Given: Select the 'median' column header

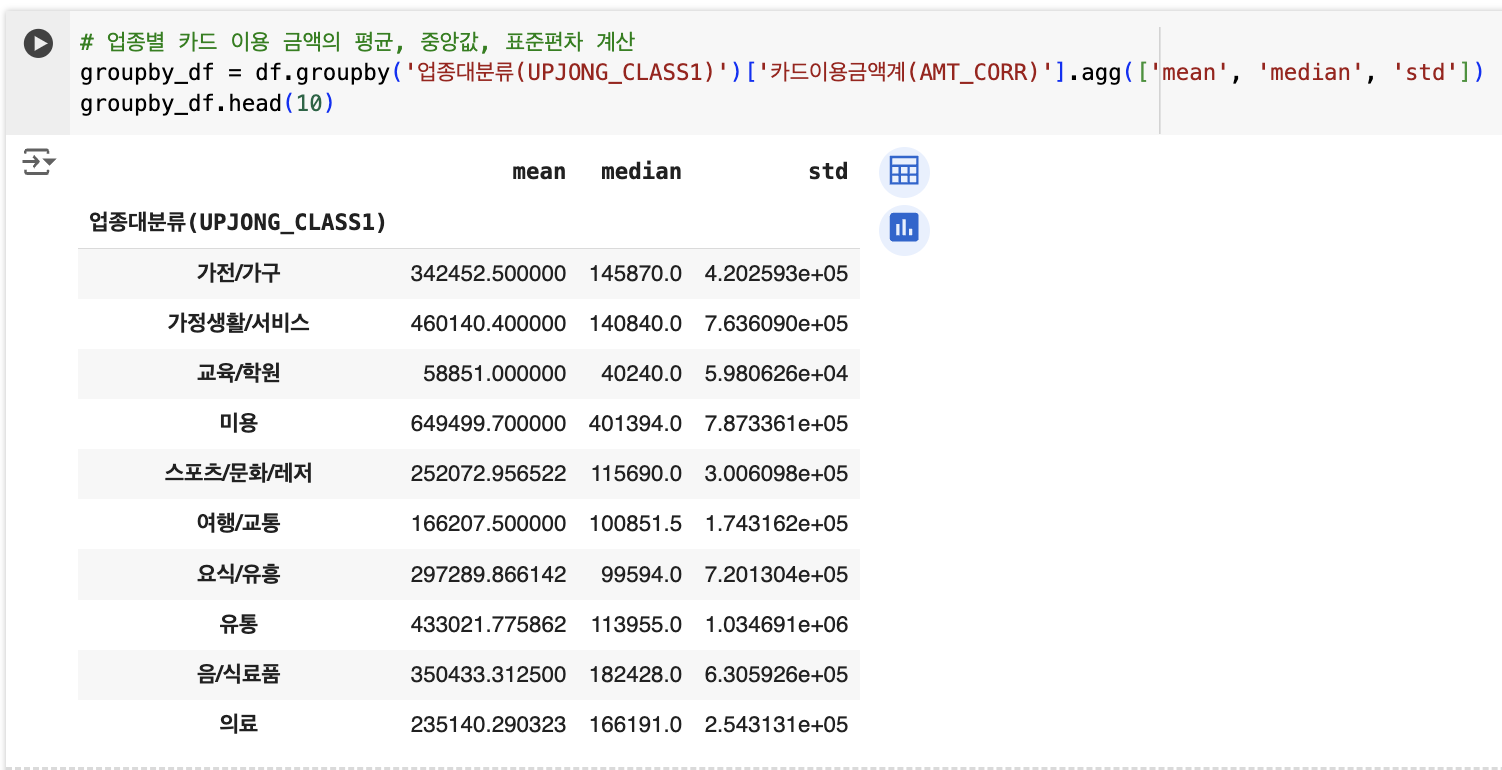Looking at the screenshot, I should 641,171.
